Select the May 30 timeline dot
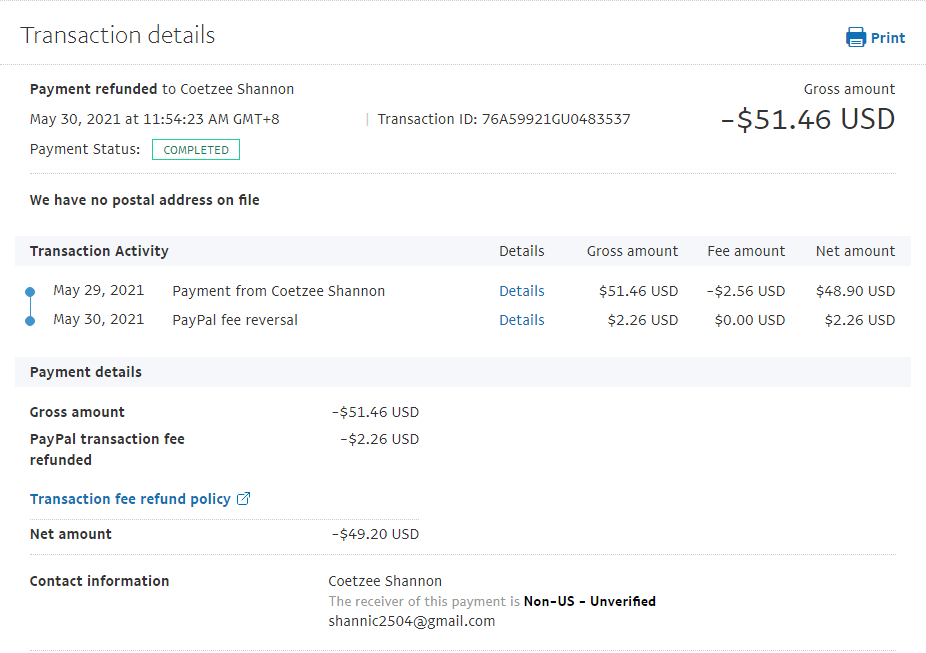The image size is (926, 653). 30,320
